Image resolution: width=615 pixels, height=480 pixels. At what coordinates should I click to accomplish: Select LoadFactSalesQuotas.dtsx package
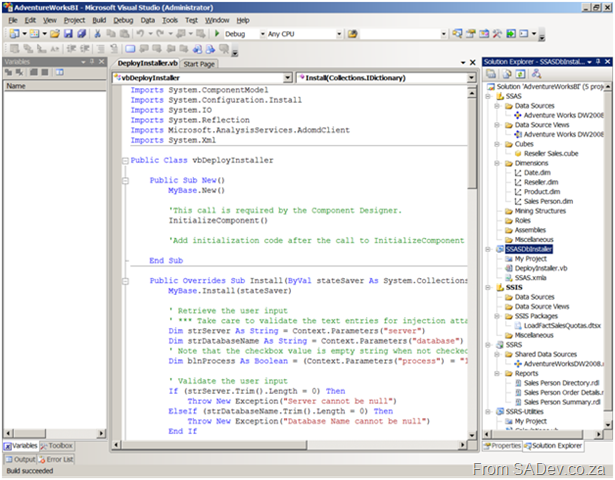[562, 325]
